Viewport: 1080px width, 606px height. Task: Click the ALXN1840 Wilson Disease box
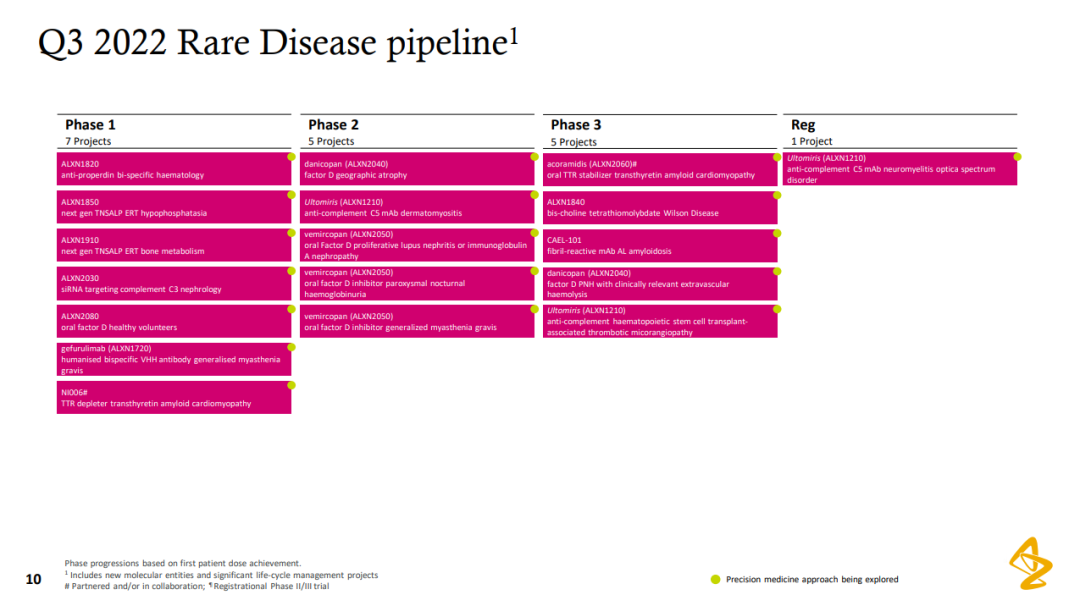tap(660, 208)
